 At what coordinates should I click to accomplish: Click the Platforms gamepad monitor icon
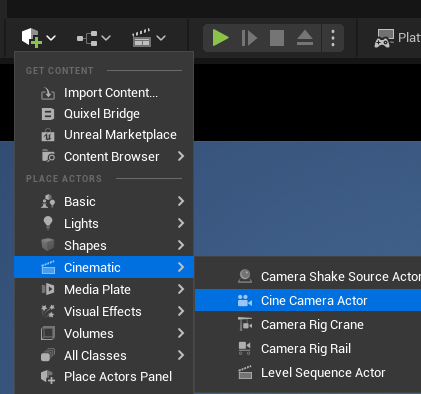[x=384, y=38]
